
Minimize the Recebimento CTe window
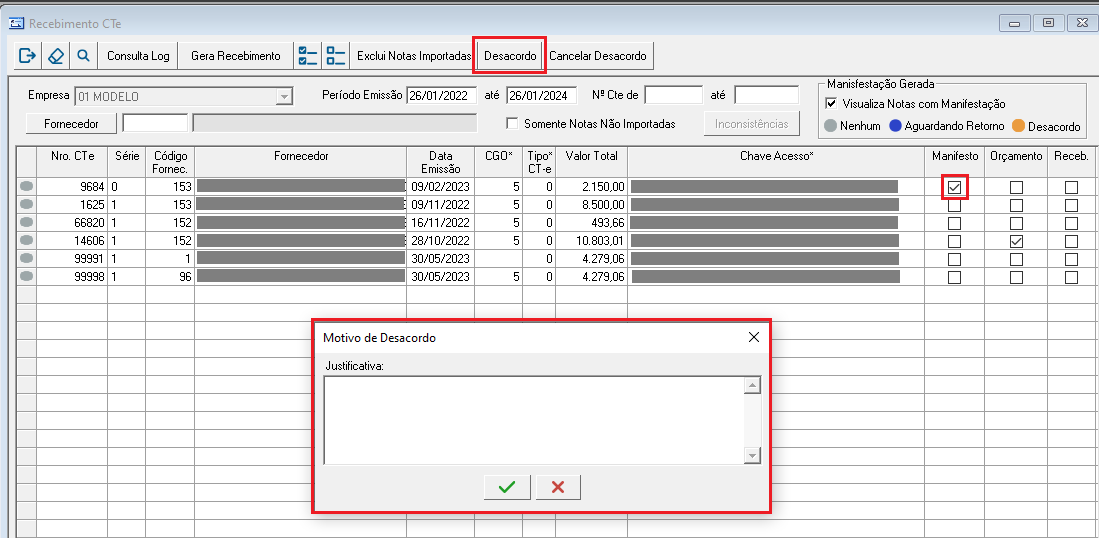coord(1014,23)
